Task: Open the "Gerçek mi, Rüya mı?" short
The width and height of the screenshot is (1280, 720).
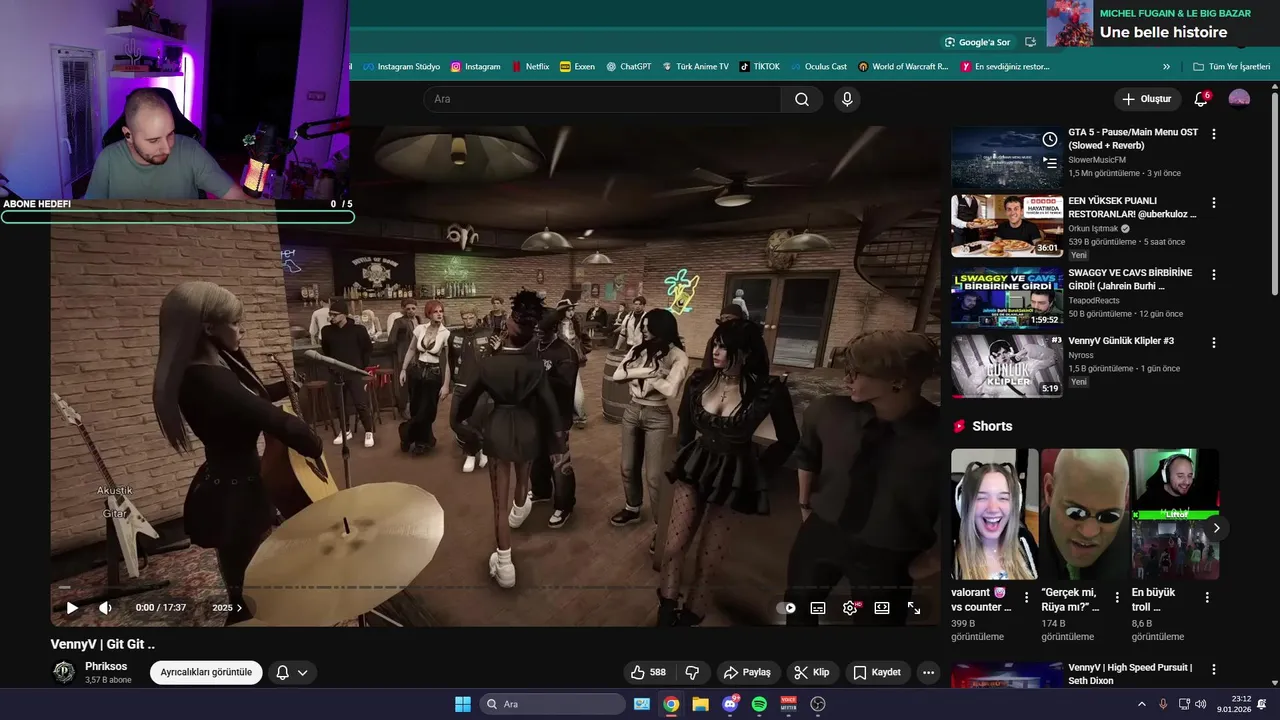Action: 1084,514
